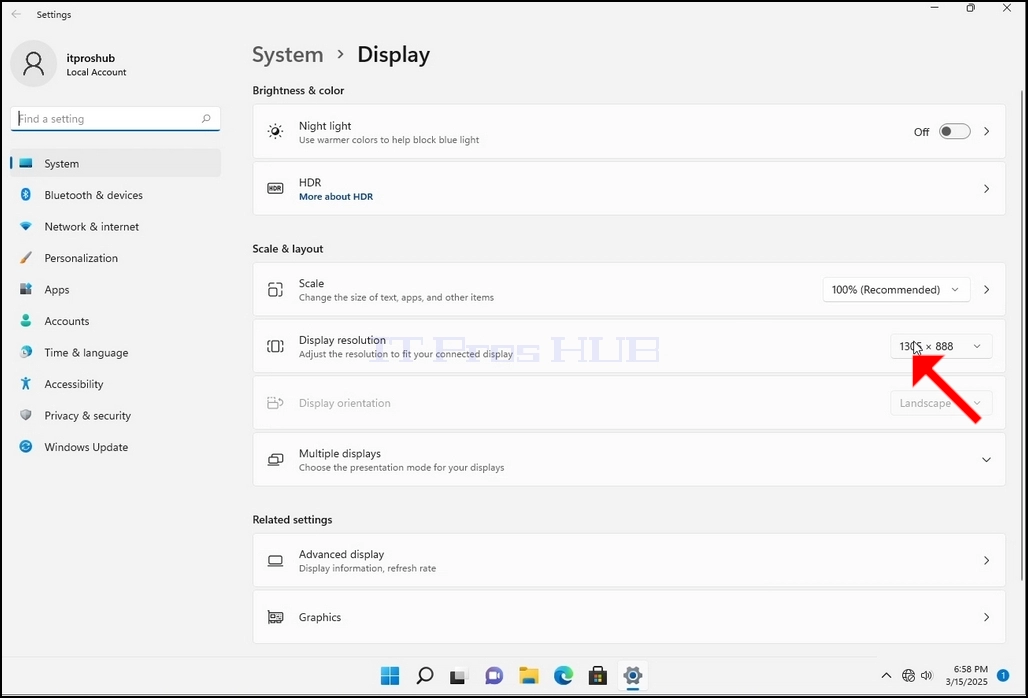
Task: Go to Bluetooth & devices
Action: click(115, 195)
